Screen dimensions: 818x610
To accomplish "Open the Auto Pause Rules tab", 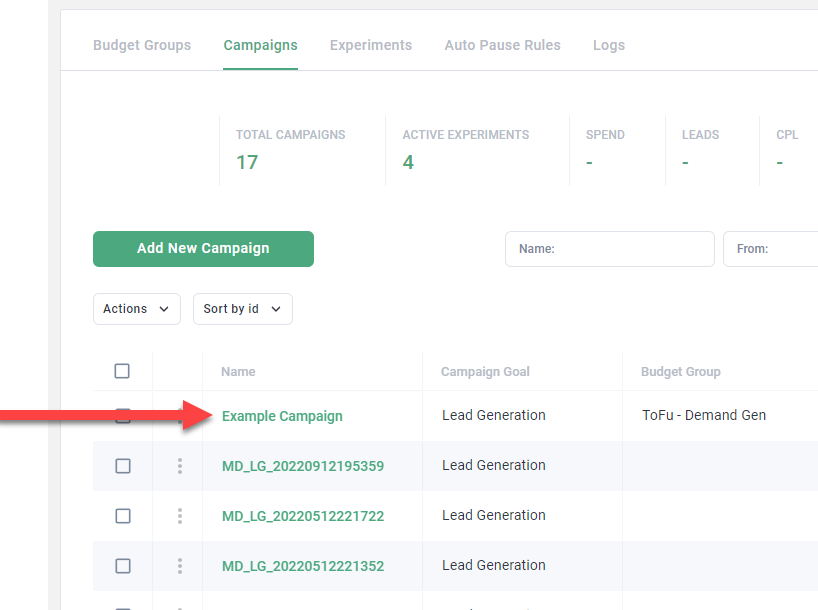I will pyautogui.click(x=502, y=45).
